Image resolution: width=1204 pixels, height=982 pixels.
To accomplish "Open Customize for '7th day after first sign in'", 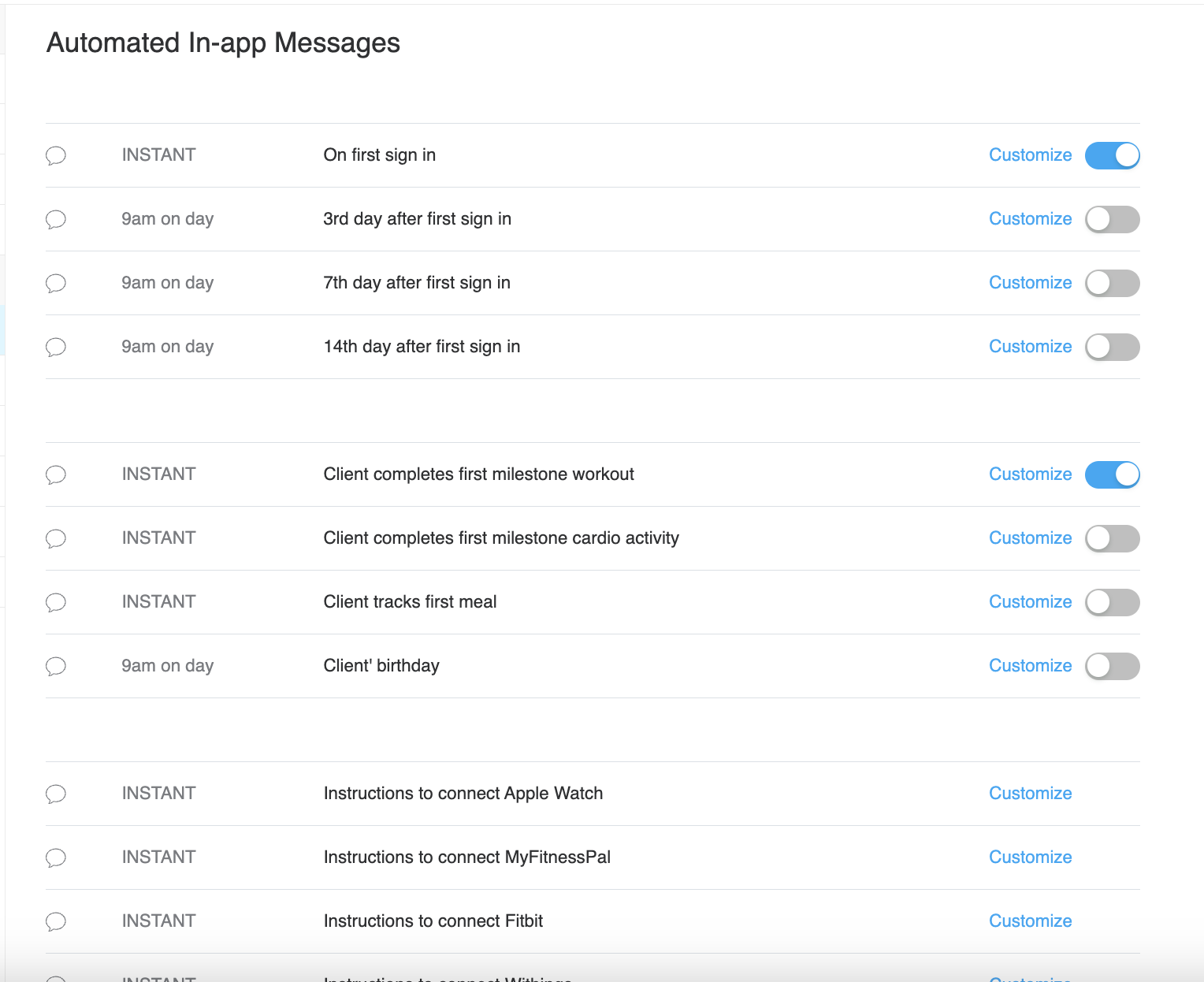I will coord(1030,283).
